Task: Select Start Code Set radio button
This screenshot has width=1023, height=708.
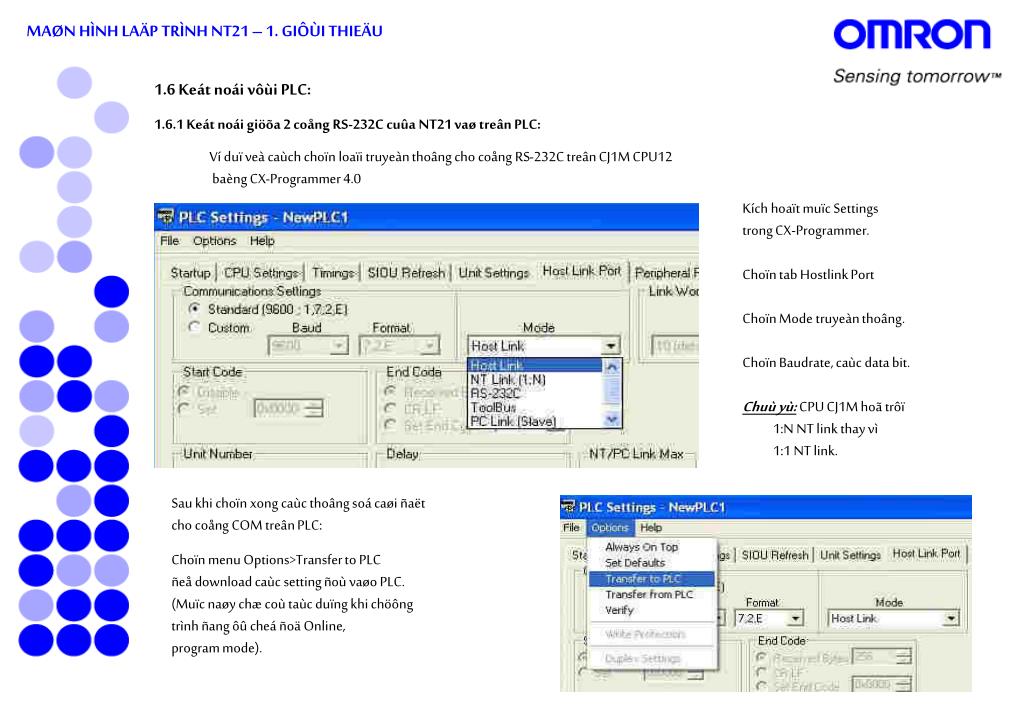Action: [x=184, y=408]
